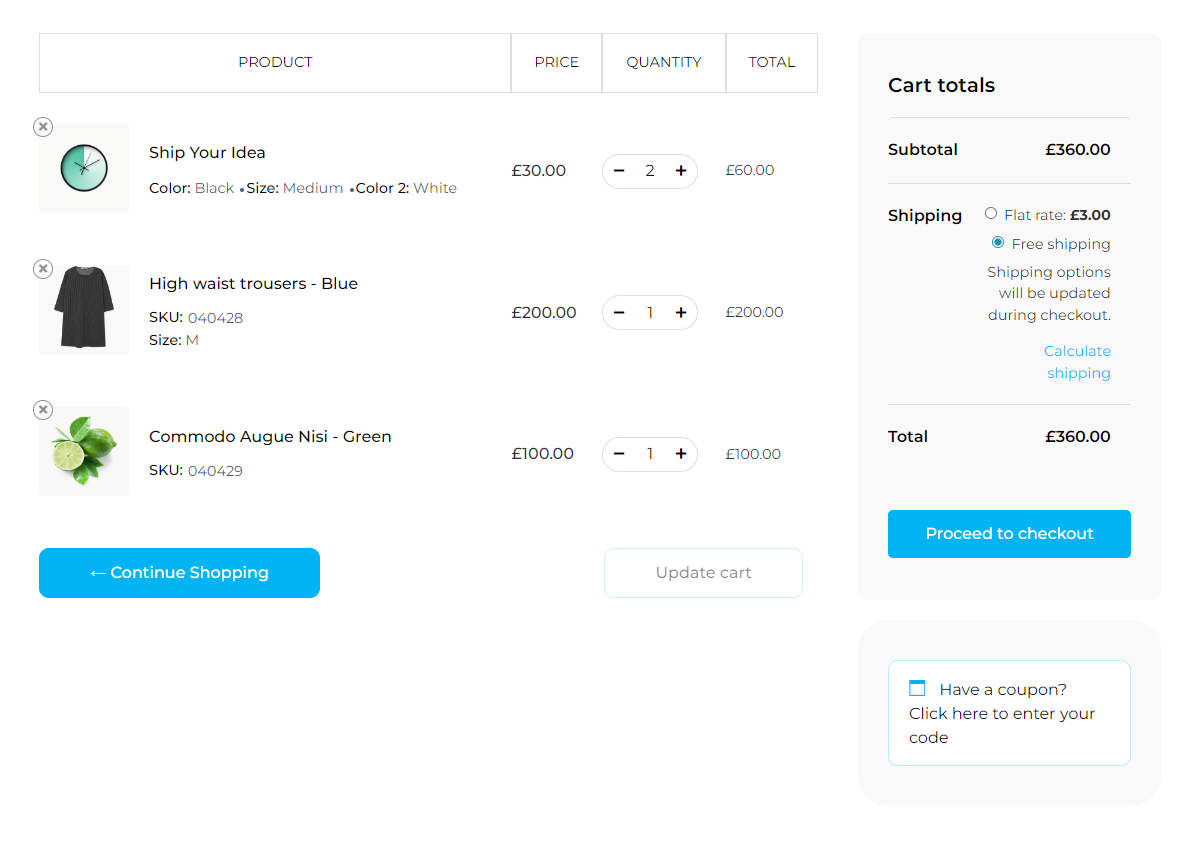Open Calculate shipping link
This screenshot has height=857, width=1198.
[1077, 362]
